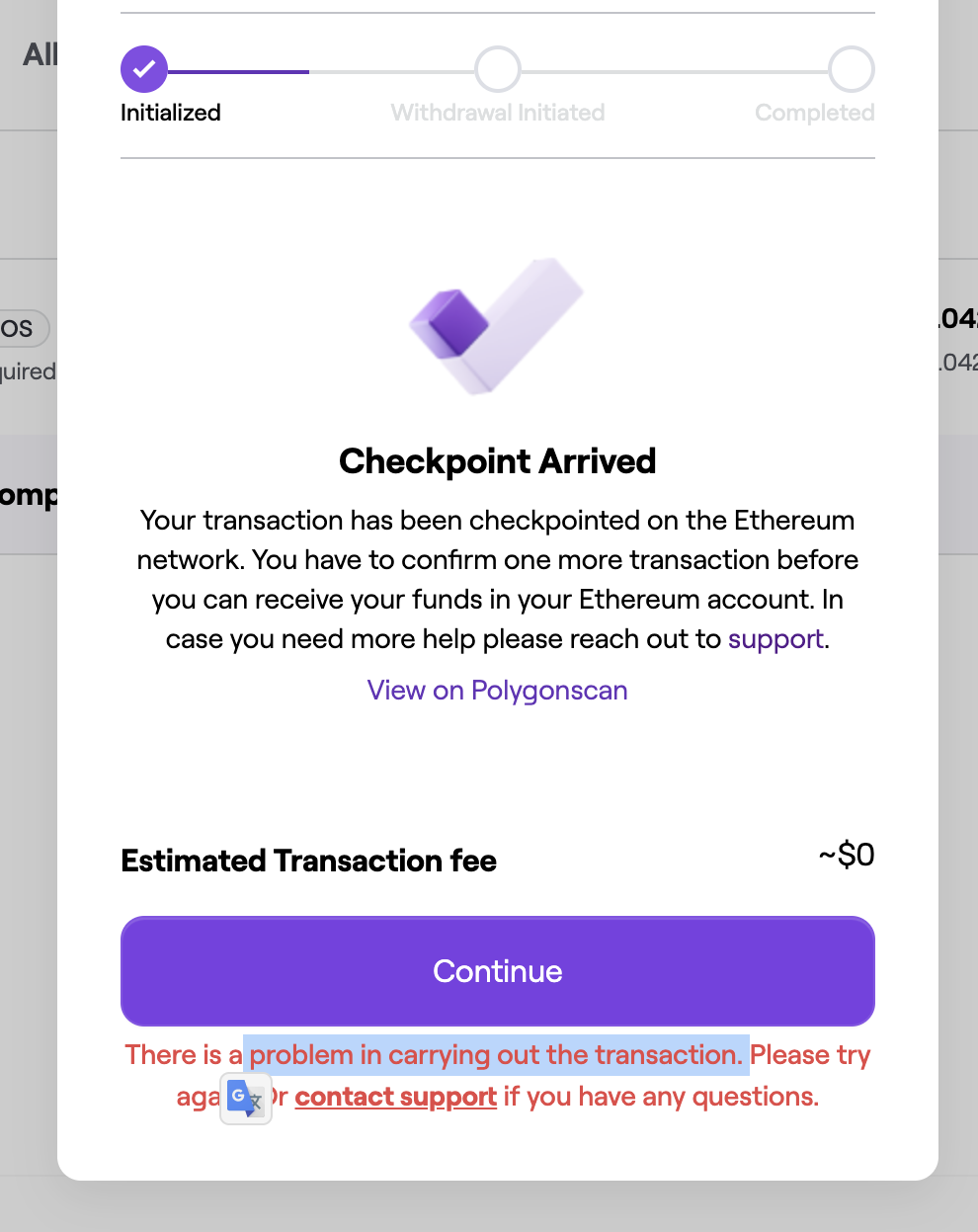
Task: Click the Estimated Transaction fee label
Action: point(308,861)
